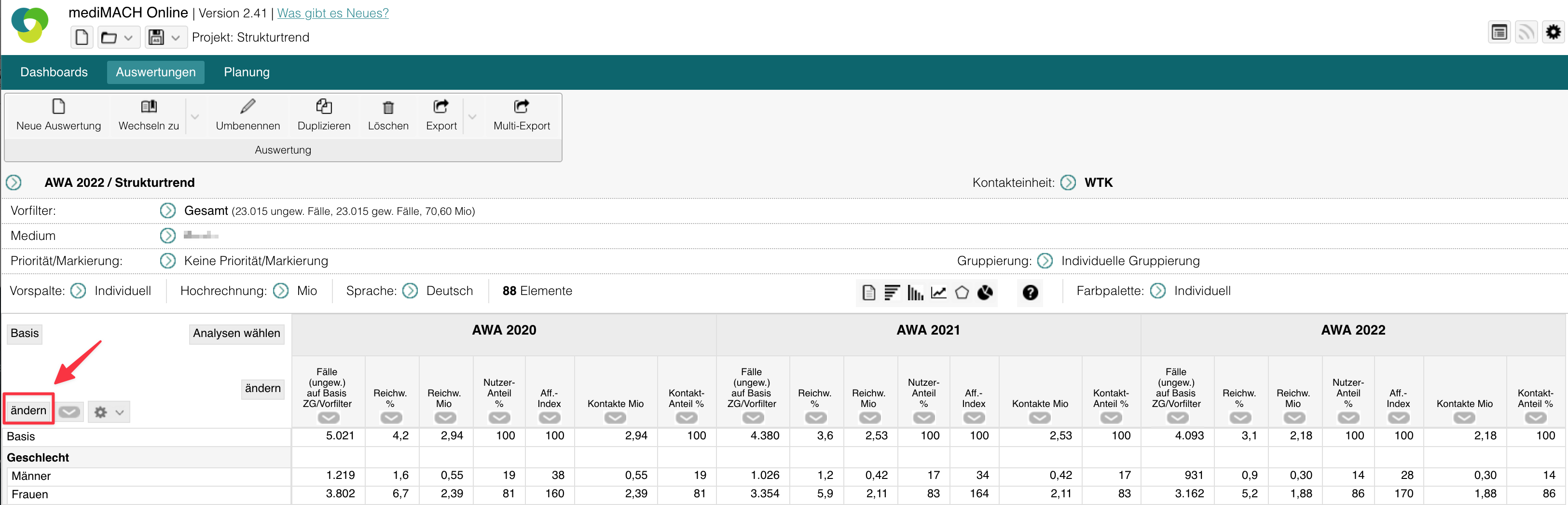Open the help question mark icon
The height and width of the screenshot is (505, 1568).
click(x=1030, y=293)
